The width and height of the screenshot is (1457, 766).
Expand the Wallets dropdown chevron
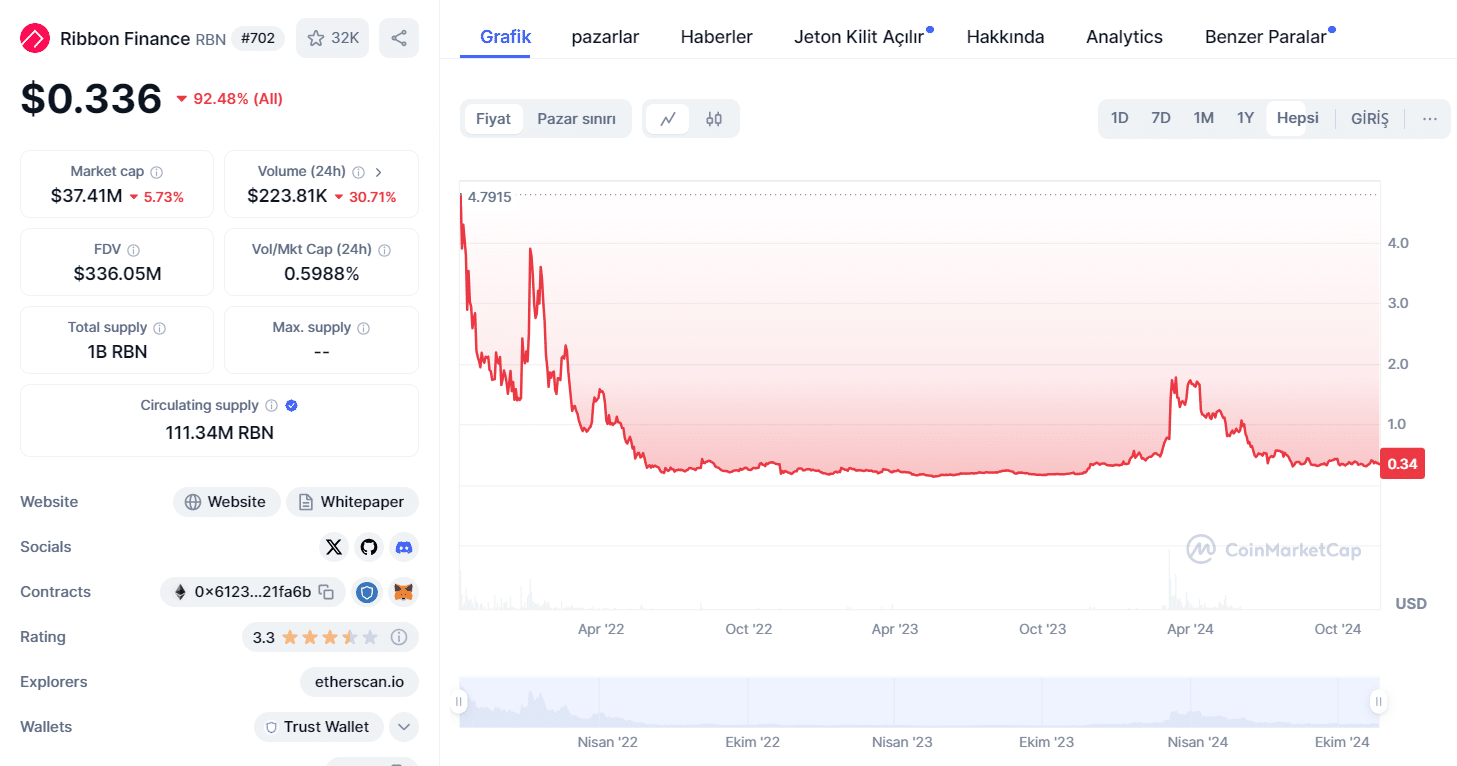pyautogui.click(x=403, y=727)
